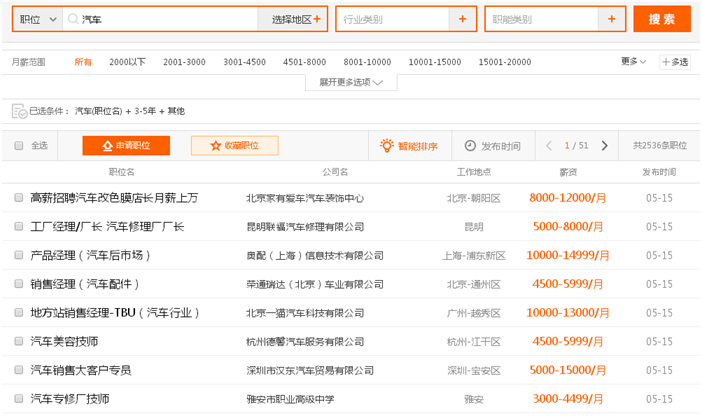The image size is (702, 418).
Task: Expand the 更多 salary range dropdown
Action: (x=632, y=62)
